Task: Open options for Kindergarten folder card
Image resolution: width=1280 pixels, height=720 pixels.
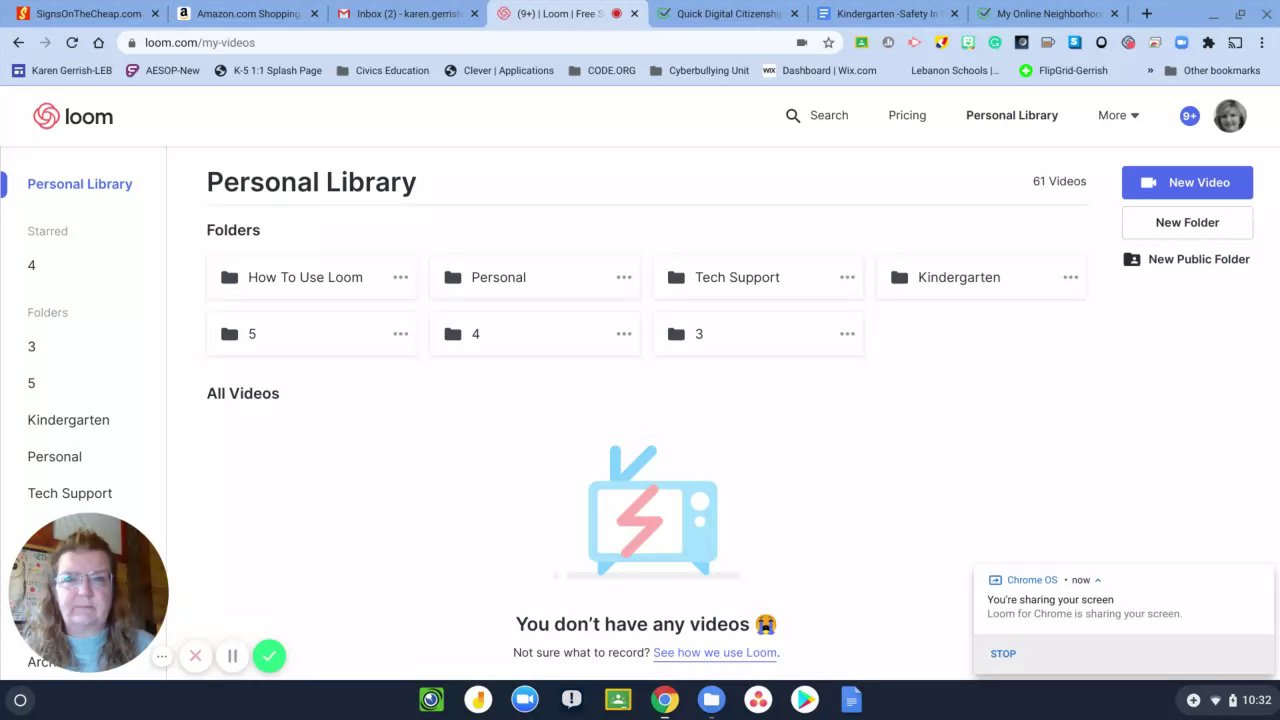Action: tap(1071, 277)
